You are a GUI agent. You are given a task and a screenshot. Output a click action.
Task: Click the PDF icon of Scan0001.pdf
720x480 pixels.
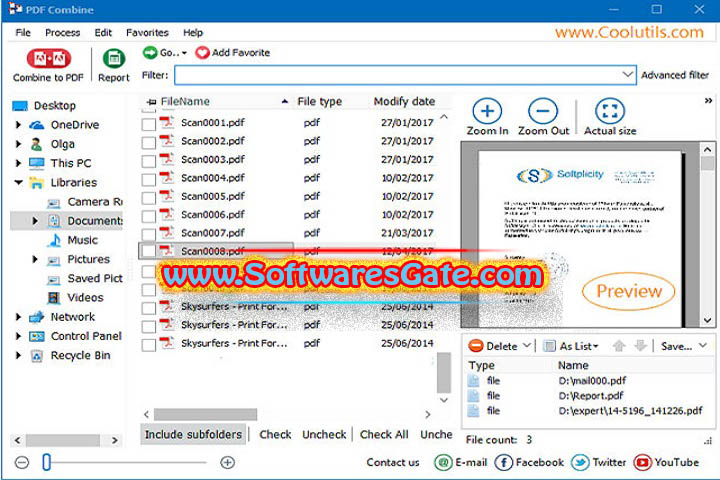click(166, 122)
